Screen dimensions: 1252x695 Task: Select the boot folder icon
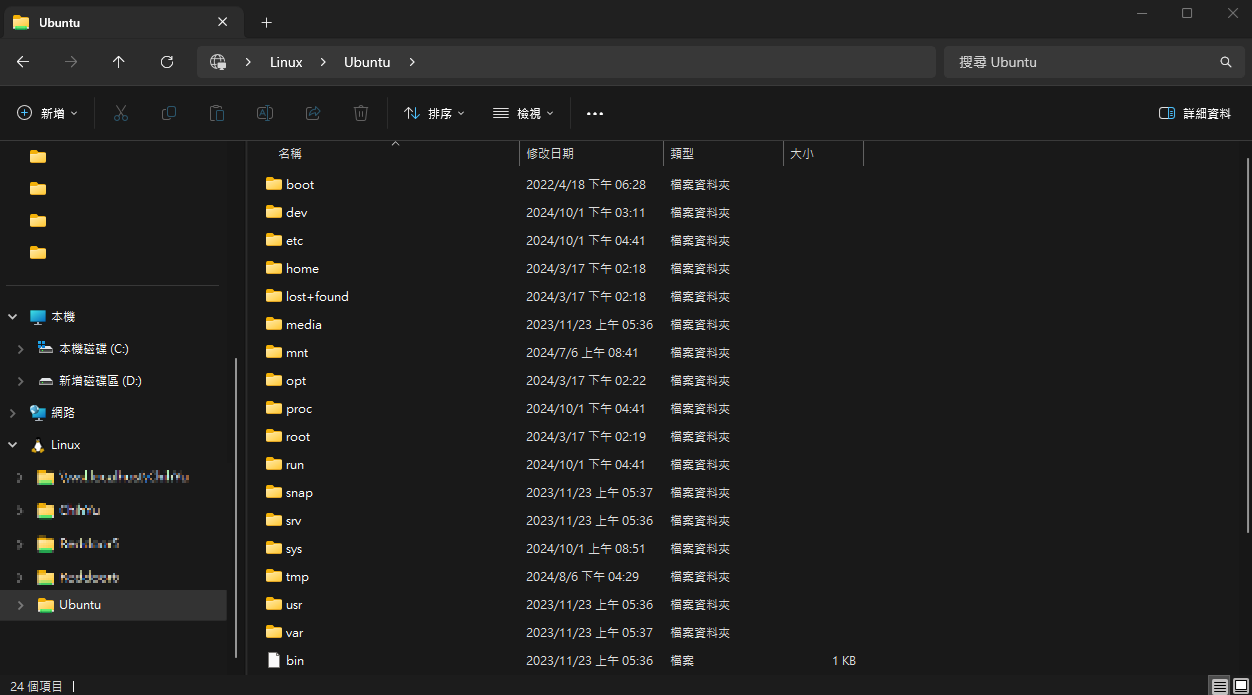274,184
